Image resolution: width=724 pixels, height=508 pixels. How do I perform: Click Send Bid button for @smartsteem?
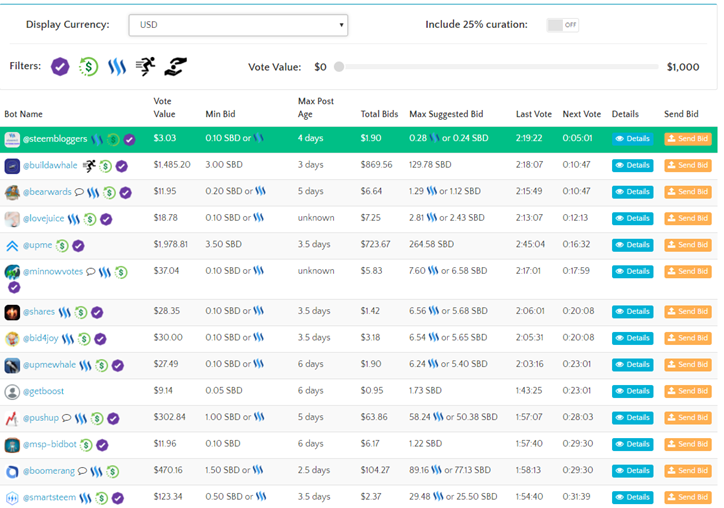(x=688, y=497)
